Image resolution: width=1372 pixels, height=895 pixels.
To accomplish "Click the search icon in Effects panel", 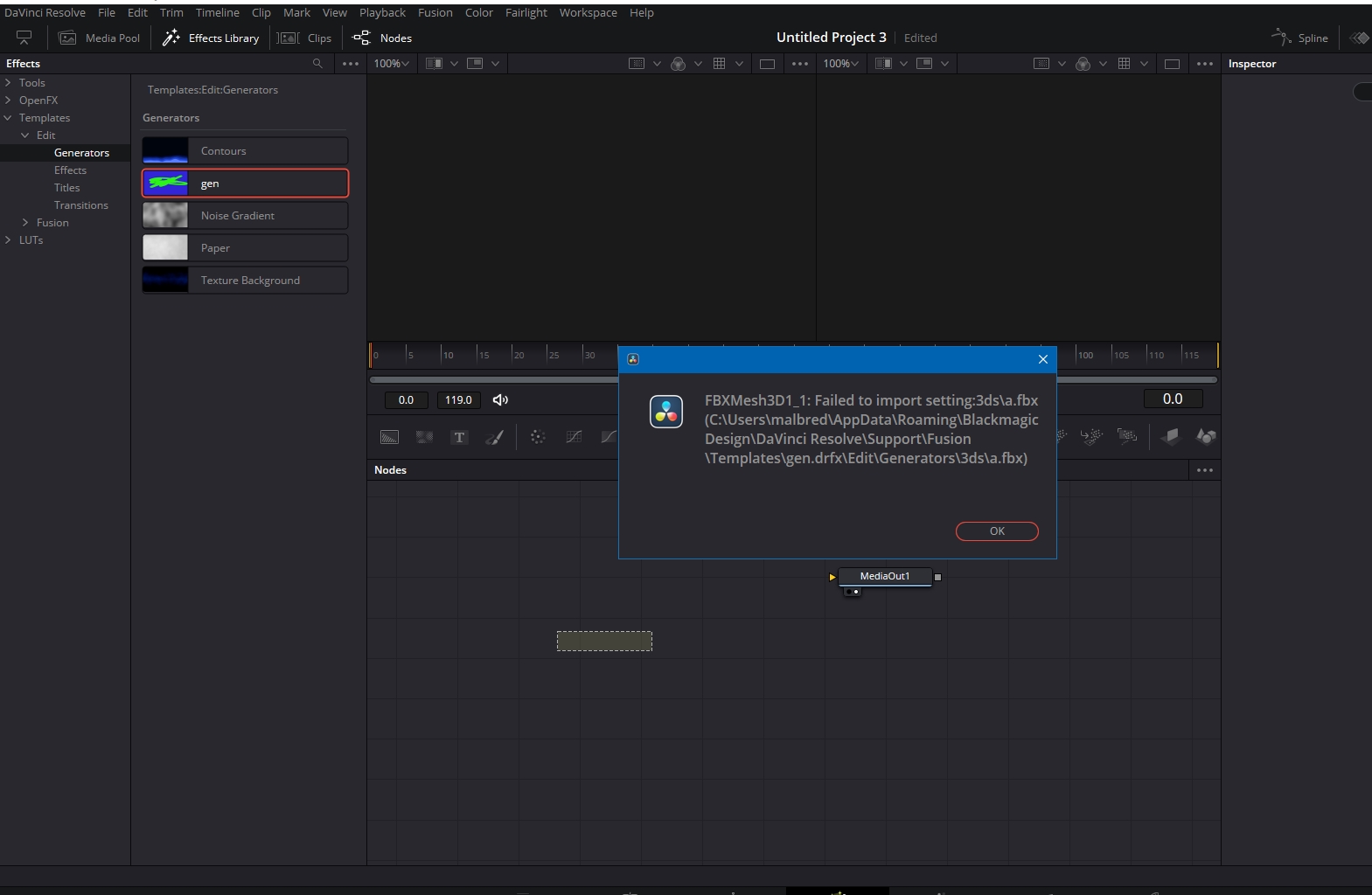I will pyautogui.click(x=317, y=63).
